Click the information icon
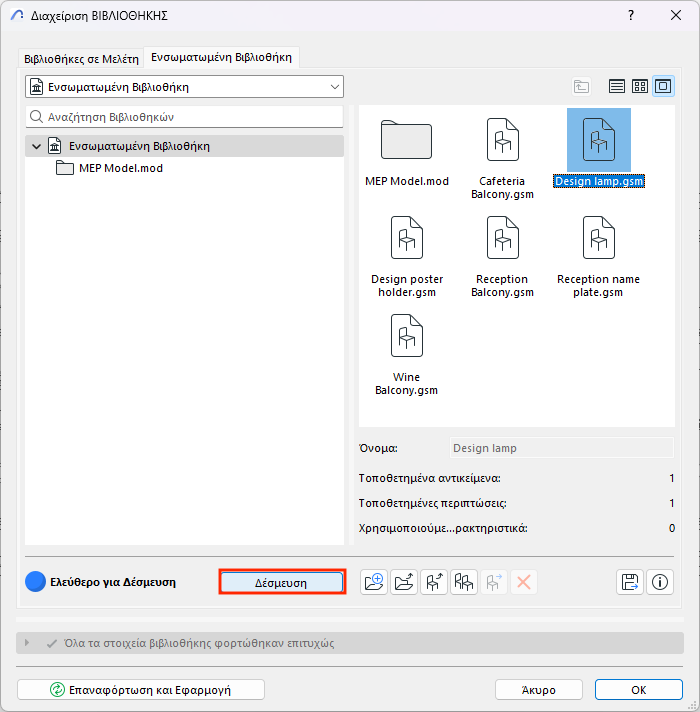The width and height of the screenshot is (700, 712). 660,582
